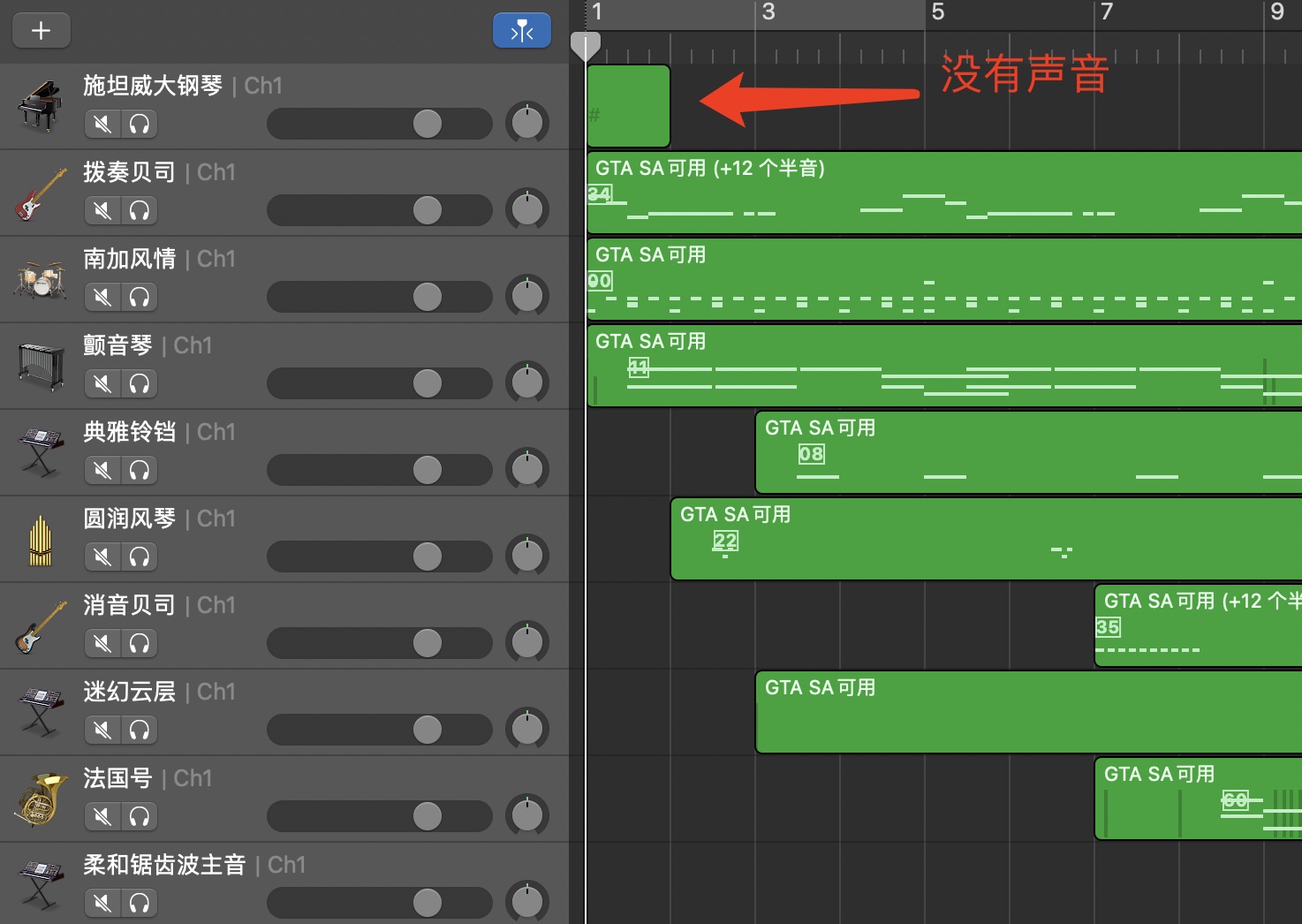Click the 法国号 volume slider

coord(380,816)
